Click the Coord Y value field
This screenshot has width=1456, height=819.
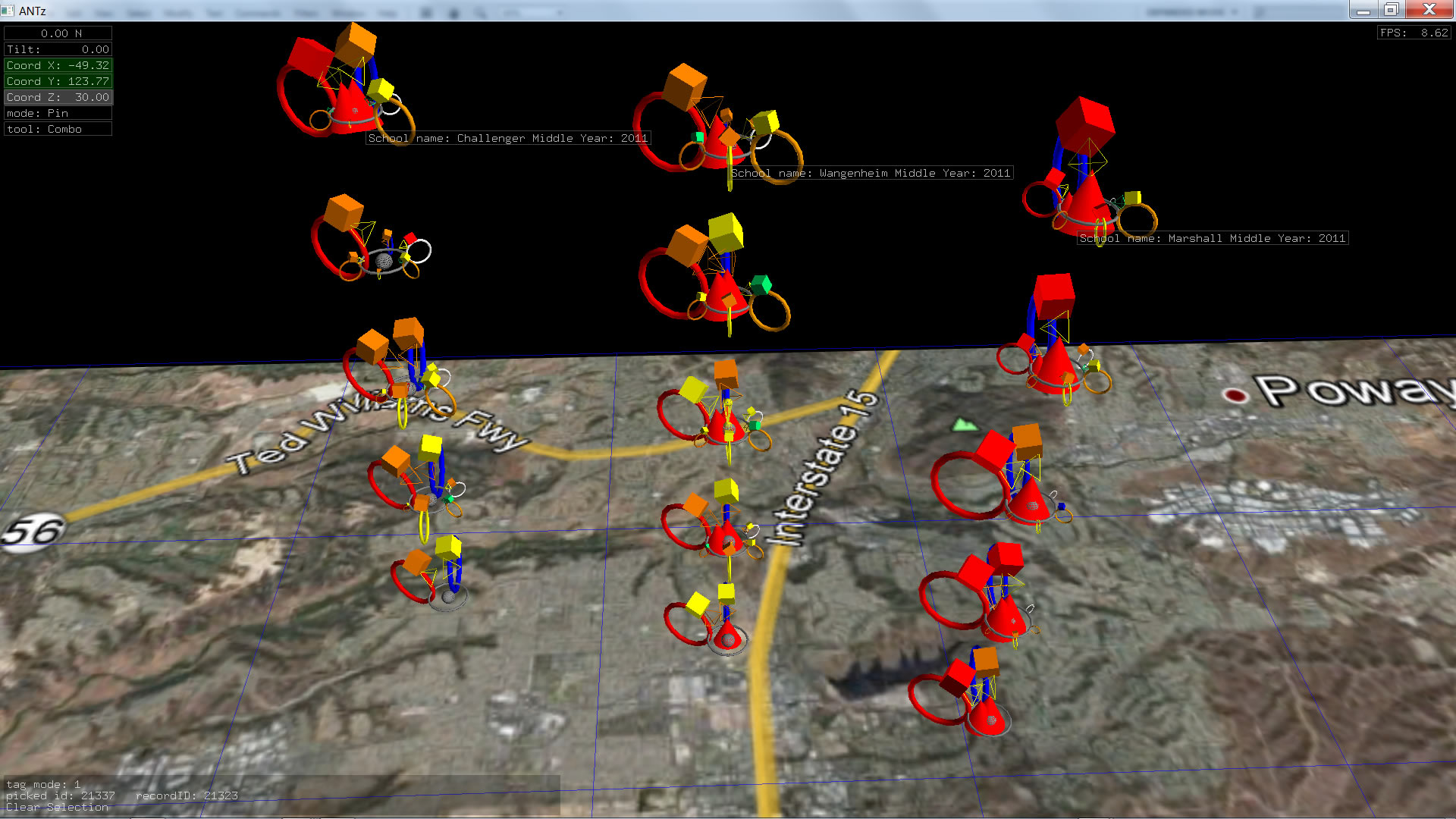click(x=58, y=81)
